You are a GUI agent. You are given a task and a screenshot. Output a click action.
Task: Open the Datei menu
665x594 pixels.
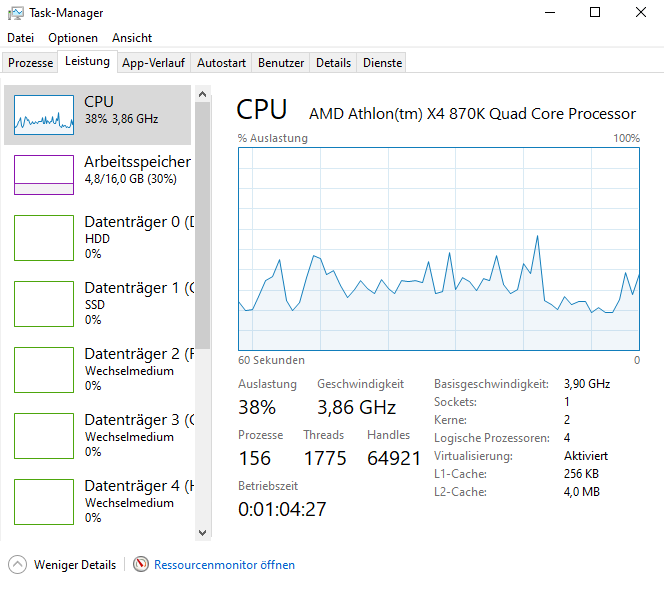(20, 38)
